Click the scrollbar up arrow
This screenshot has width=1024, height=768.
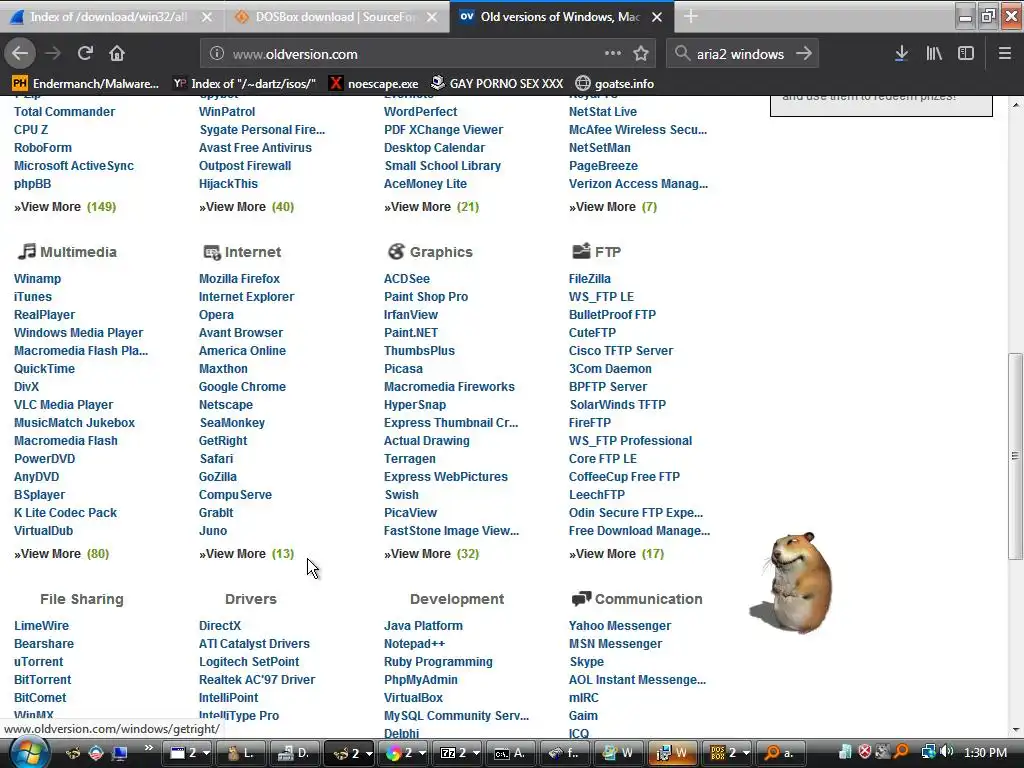1015,104
